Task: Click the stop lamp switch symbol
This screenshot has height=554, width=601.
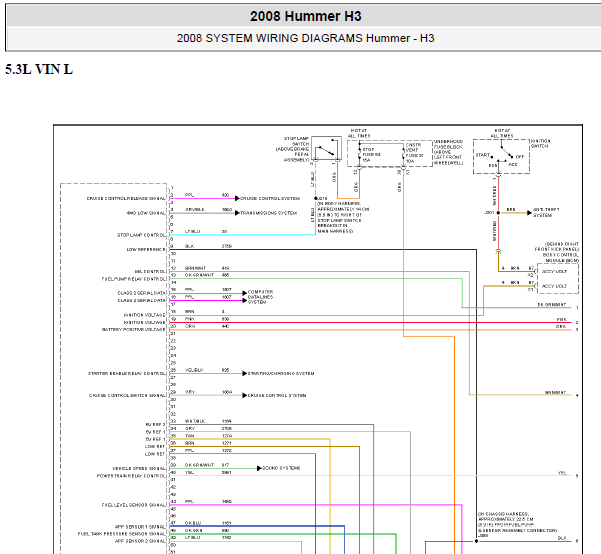Action: click(x=324, y=153)
